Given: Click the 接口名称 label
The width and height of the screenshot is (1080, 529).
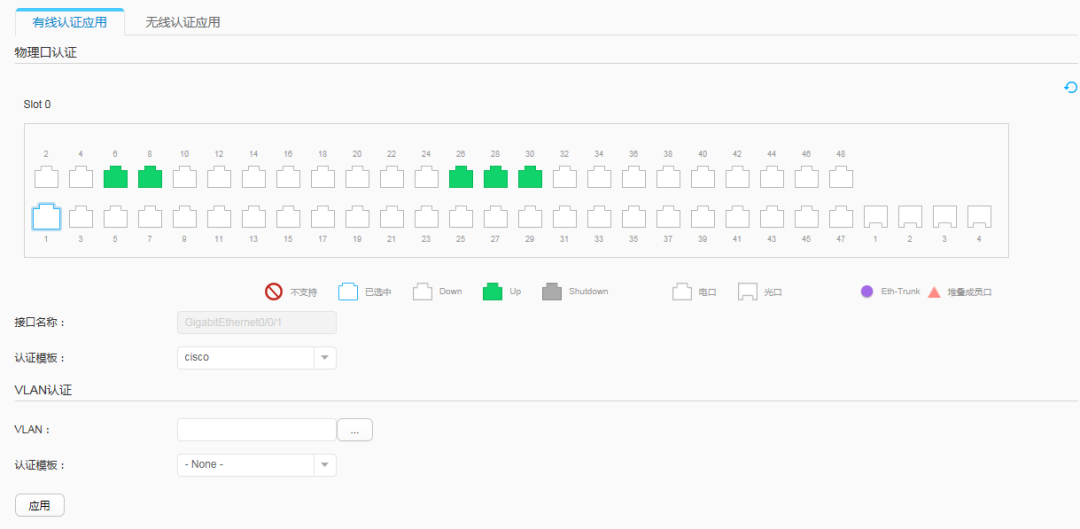Looking at the screenshot, I should [40, 322].
